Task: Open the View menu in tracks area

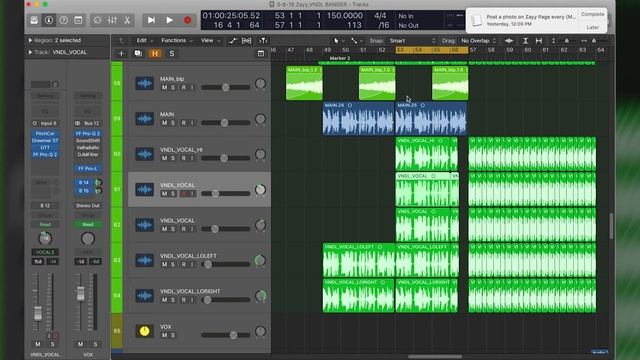Action: 210,40
